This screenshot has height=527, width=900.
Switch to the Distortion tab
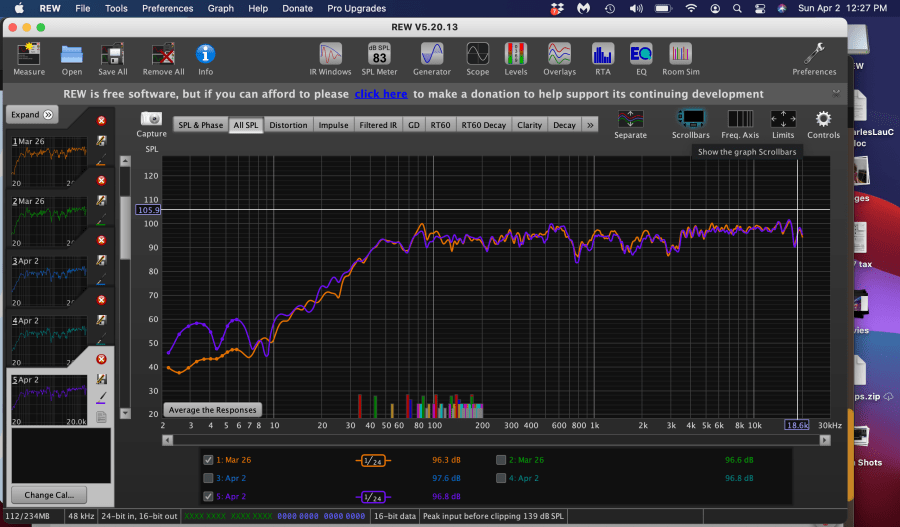(x=288, y=125)
